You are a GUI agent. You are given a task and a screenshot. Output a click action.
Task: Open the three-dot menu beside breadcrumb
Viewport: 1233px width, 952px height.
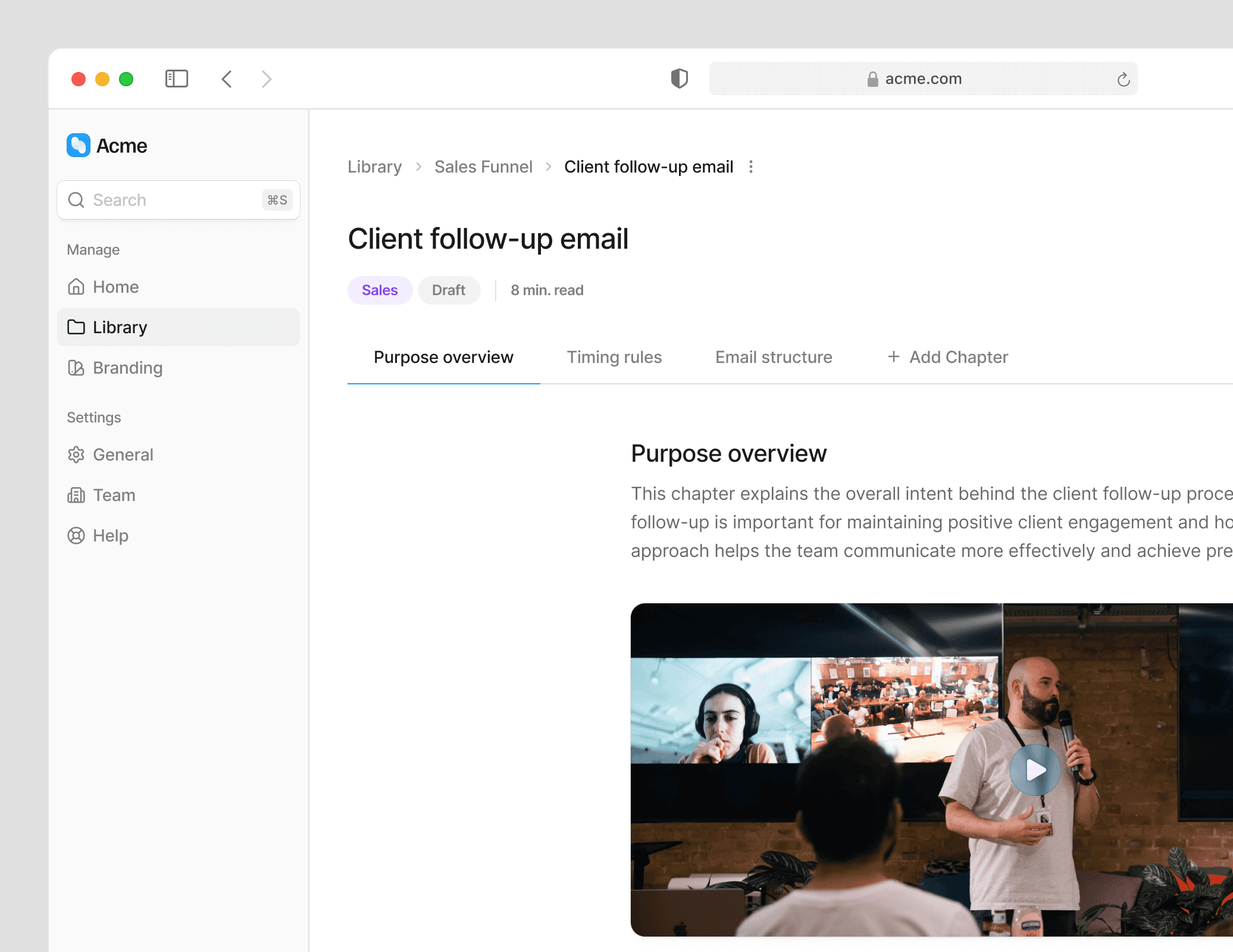click(x=751, y=167)
